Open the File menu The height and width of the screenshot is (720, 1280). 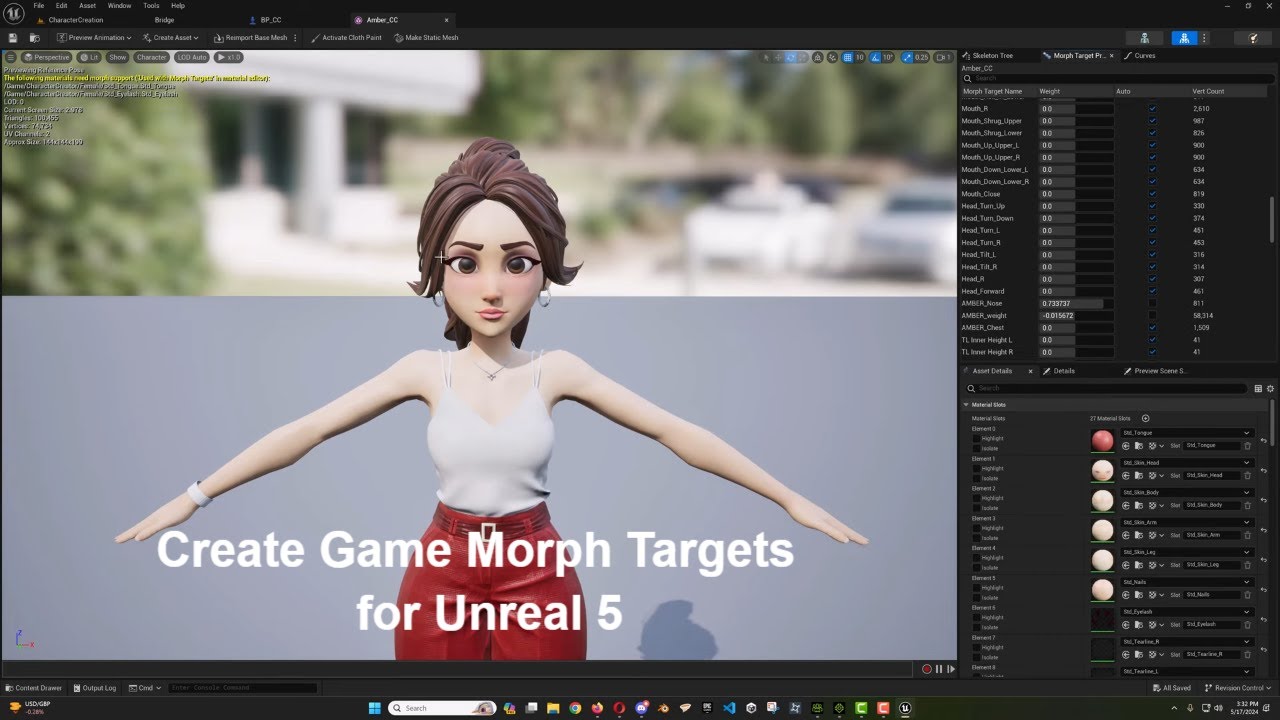[x=39, y=5]
